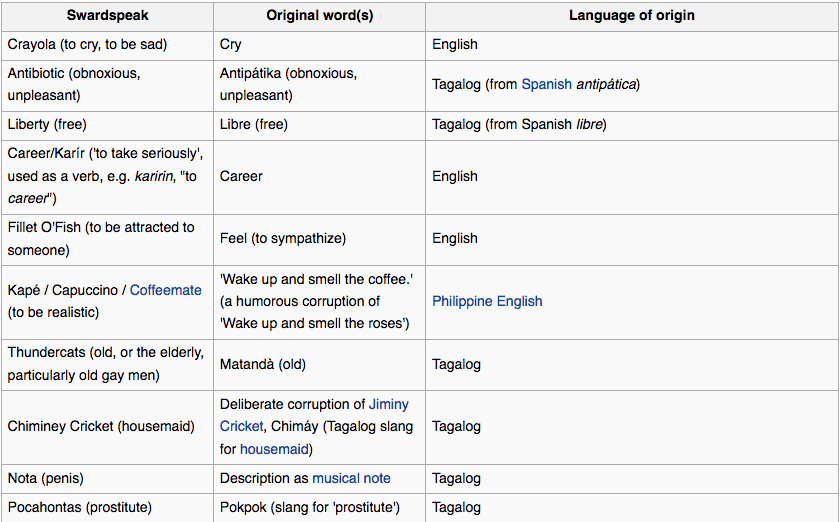
Task: Click the Antipátika original word cell
Action: [288, 84]
